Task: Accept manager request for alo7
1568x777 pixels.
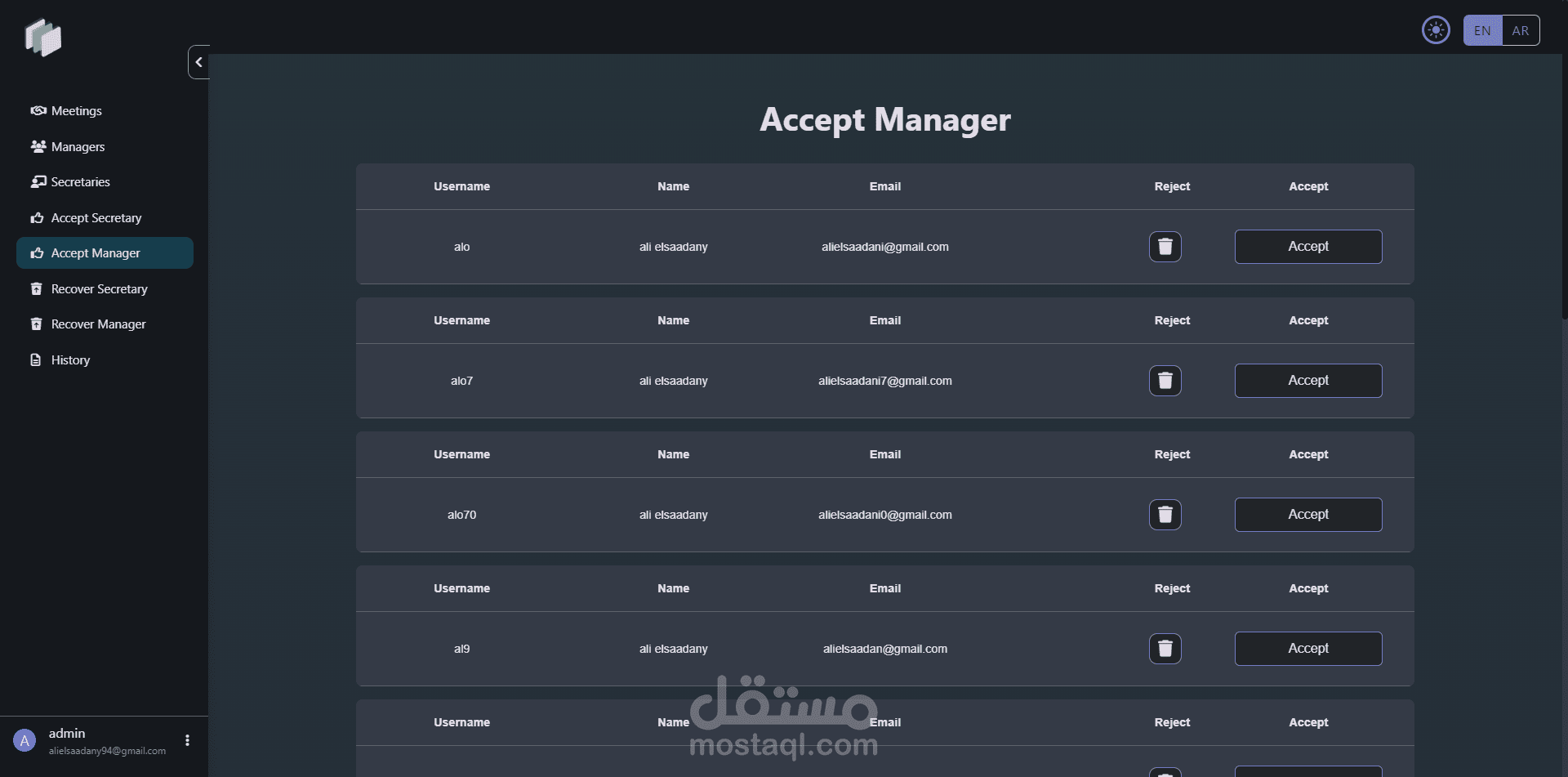Action: tap(1308, 381)
